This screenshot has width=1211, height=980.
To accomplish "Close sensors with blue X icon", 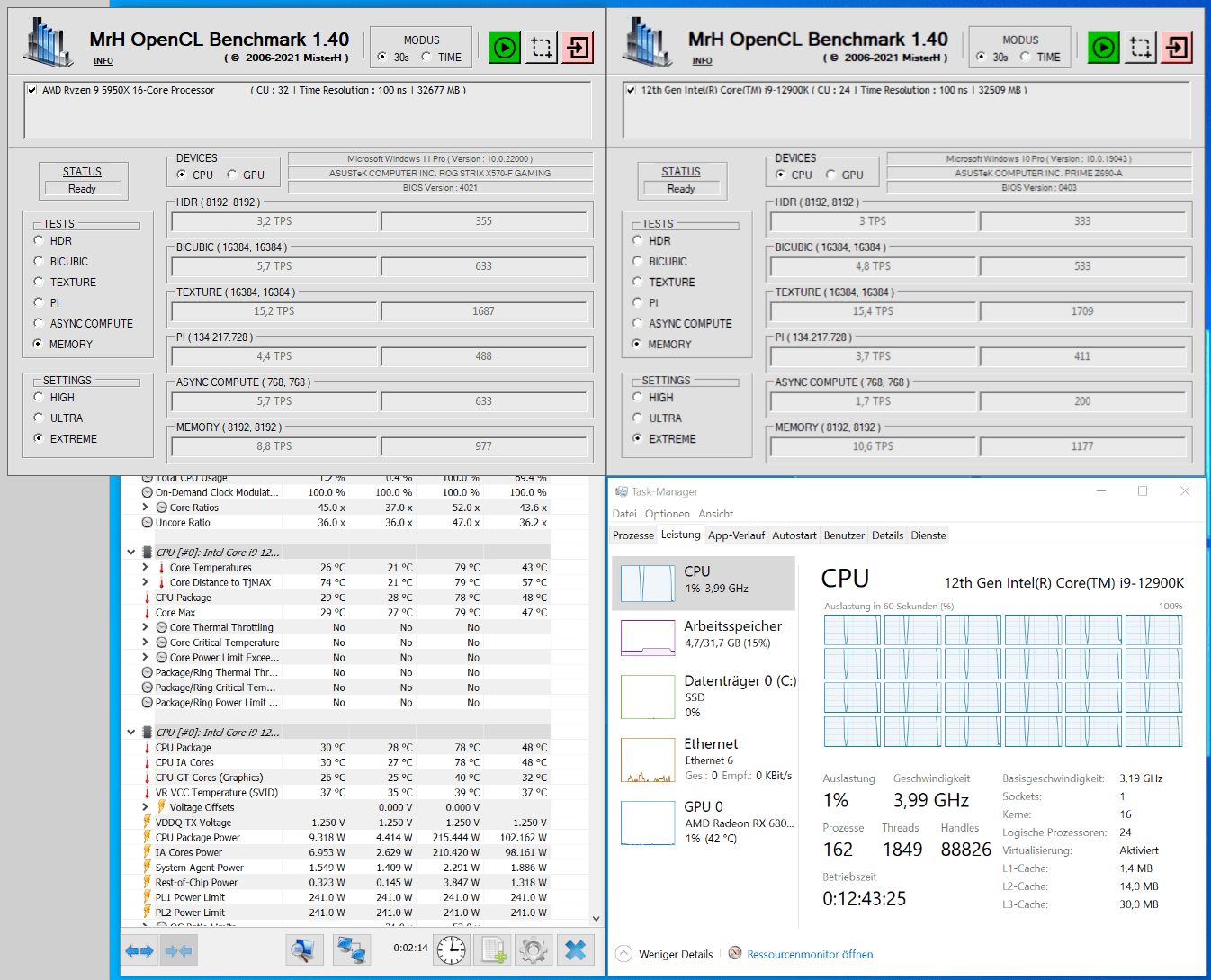I will [576, 949].
